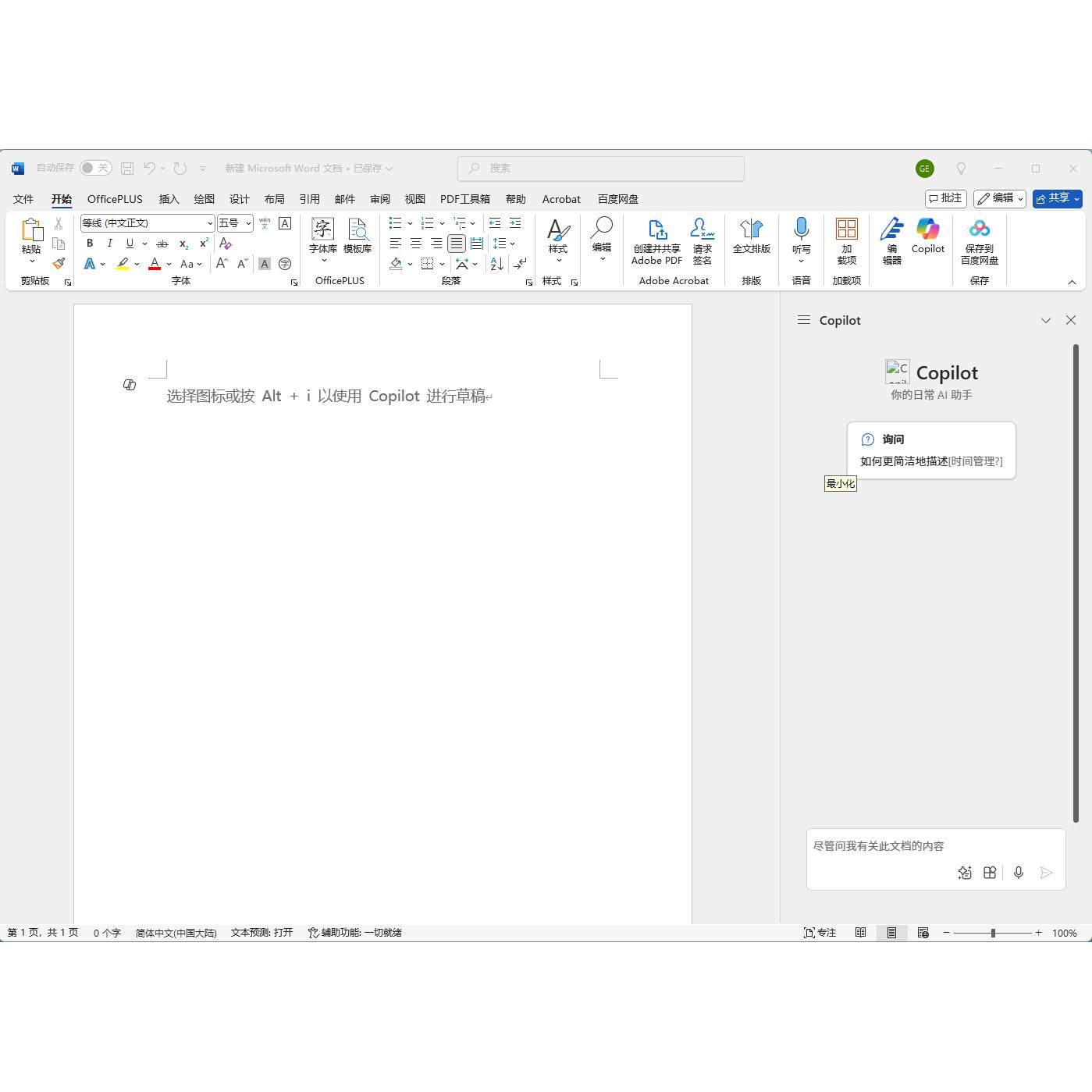Viewport: 1092px width, 1092px height.
Task: Toggle subscript formatting
Action: point(183,244)
